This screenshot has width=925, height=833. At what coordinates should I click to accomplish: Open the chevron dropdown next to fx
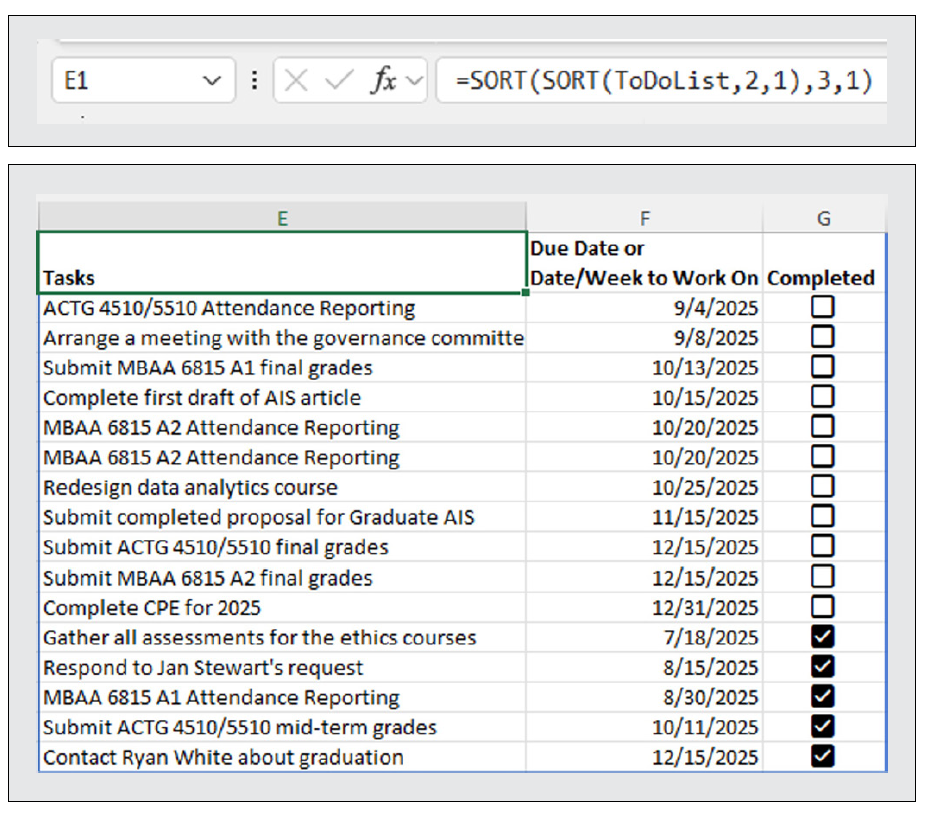(415, 81)
